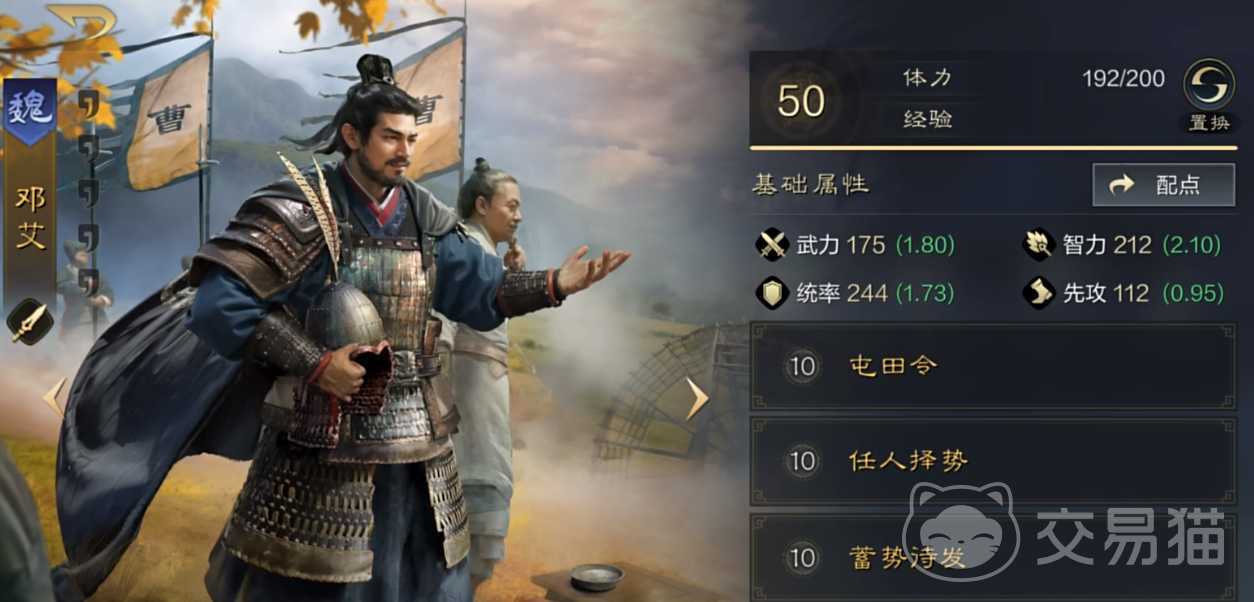Select the 智力 intelligence icon
Screen dimensions: 1254x602
click(1038, 245)
